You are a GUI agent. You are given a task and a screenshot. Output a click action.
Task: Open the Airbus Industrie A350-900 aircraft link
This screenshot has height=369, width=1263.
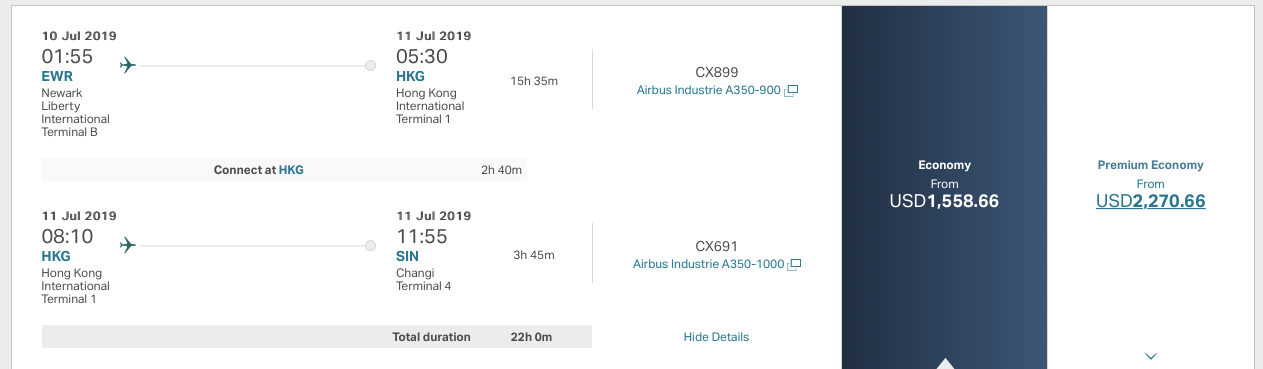tap(708, 90)
